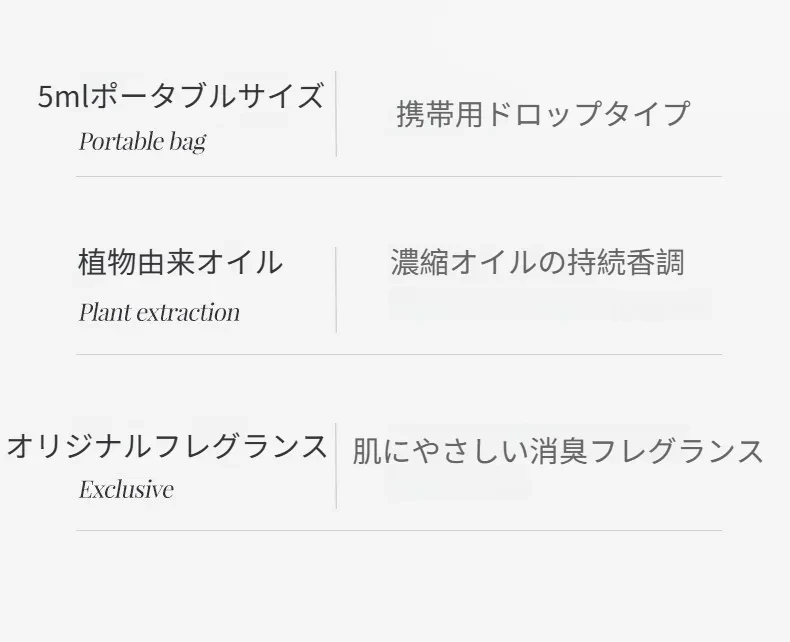Click the vertical divider beside 'Portable bag'
This screenshot has width=790, height=642.
pos(336,114)
